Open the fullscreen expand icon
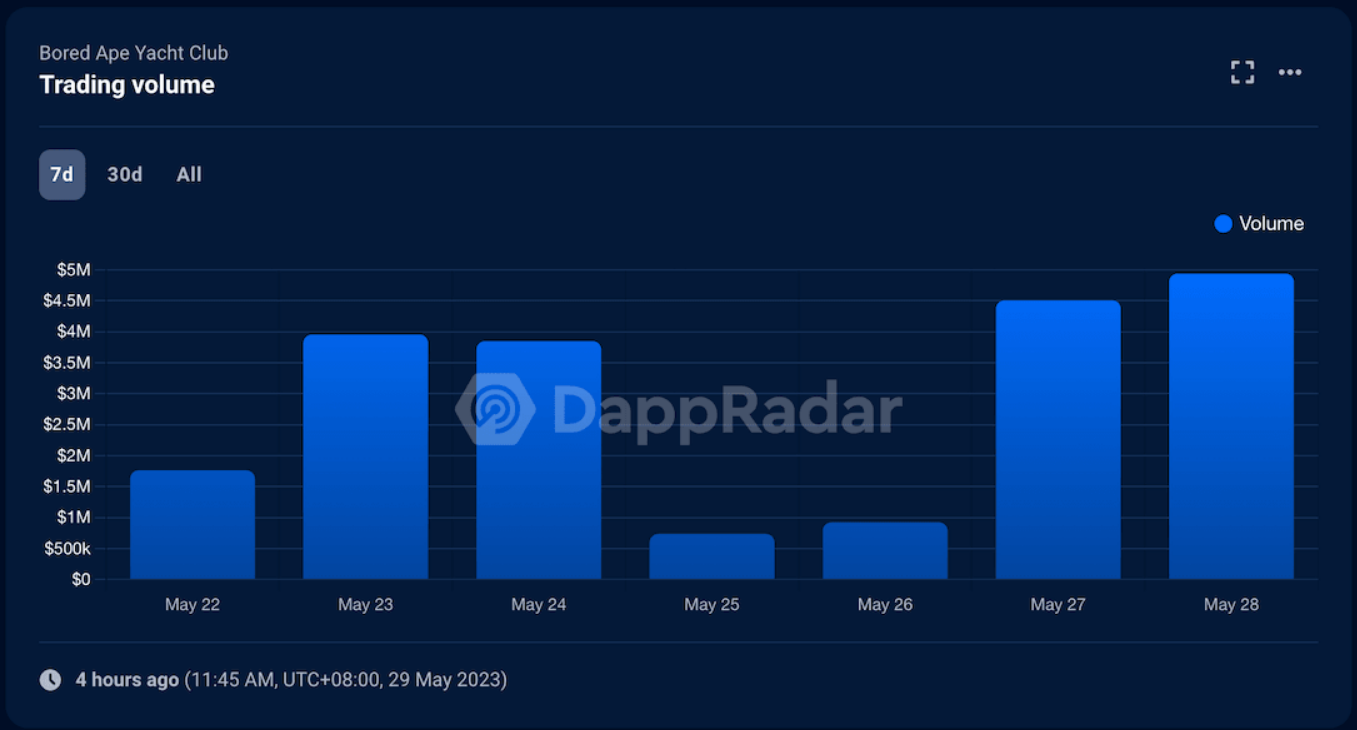The image size is (1357, 730). tap(1242, 72)
